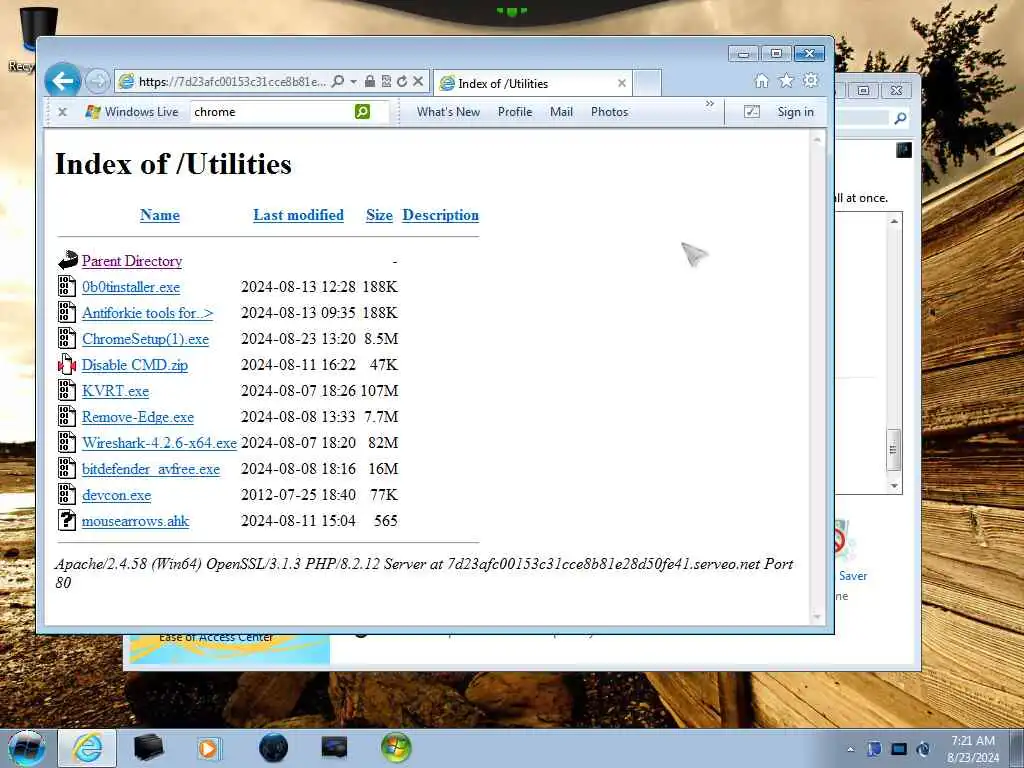
Task: Download Remove-Edge.exe
Action: click(138, 417)
